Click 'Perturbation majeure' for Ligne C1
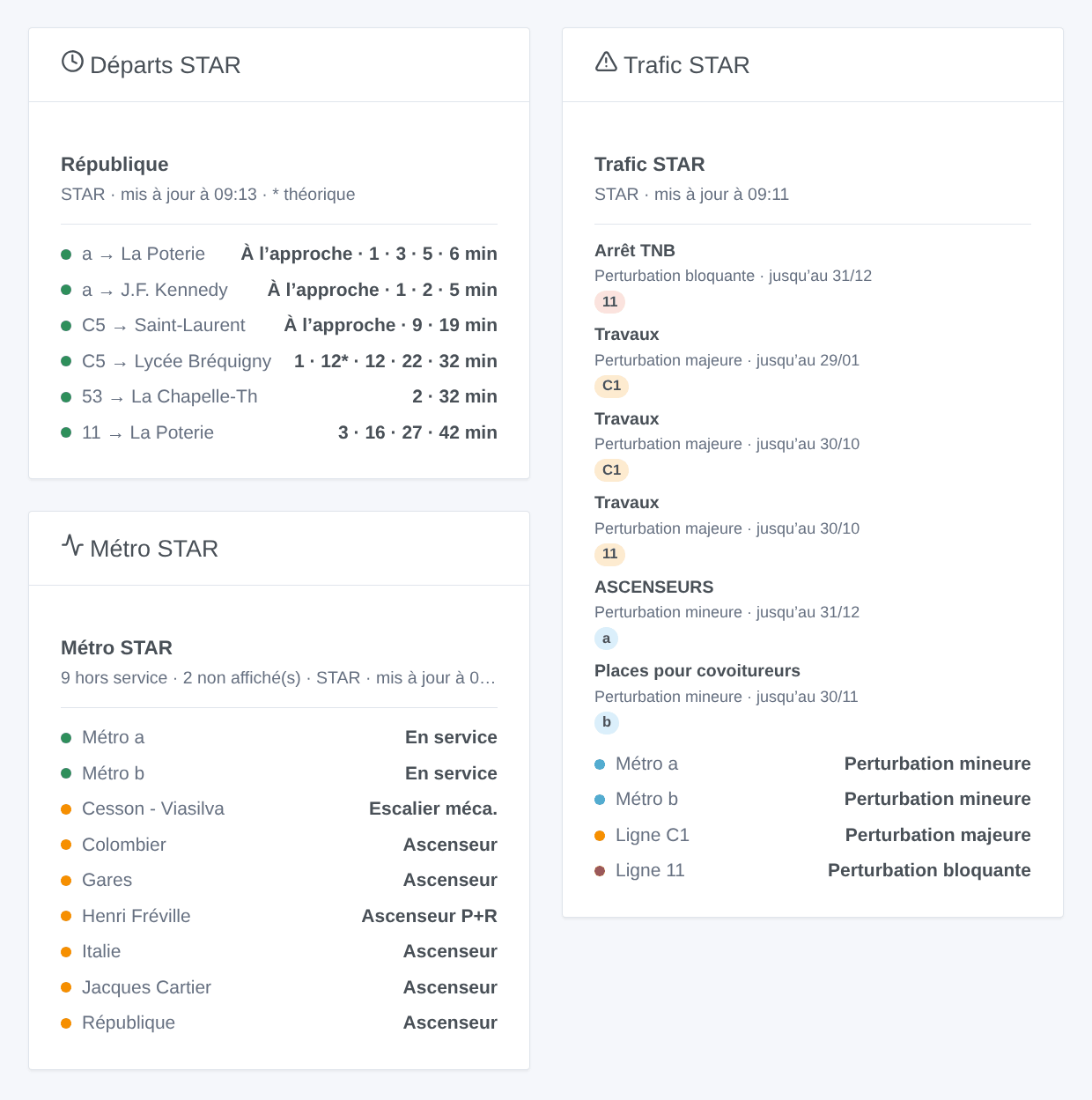 click(x=938, y=836)
